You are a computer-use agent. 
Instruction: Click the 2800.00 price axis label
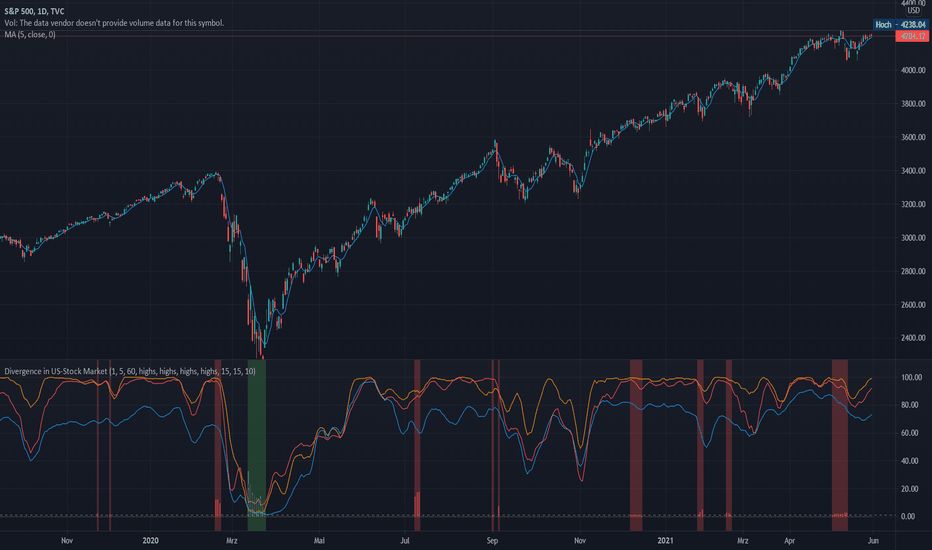click(913, 271)
